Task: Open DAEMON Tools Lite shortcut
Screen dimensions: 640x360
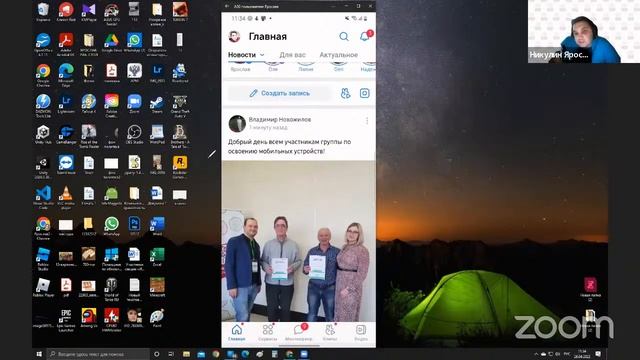Action: pos(43,105)
